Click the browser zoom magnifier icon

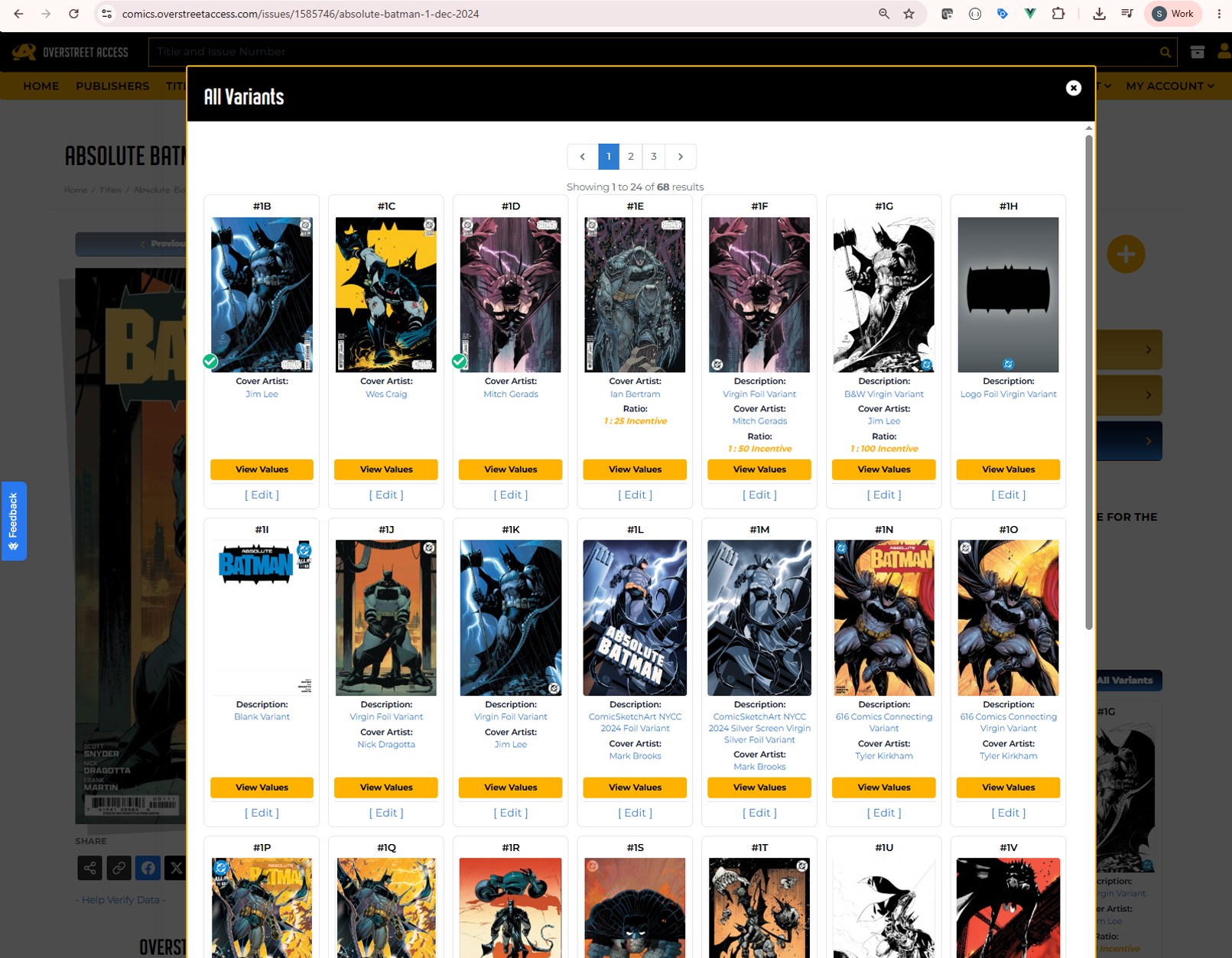[x=884, y=14]
